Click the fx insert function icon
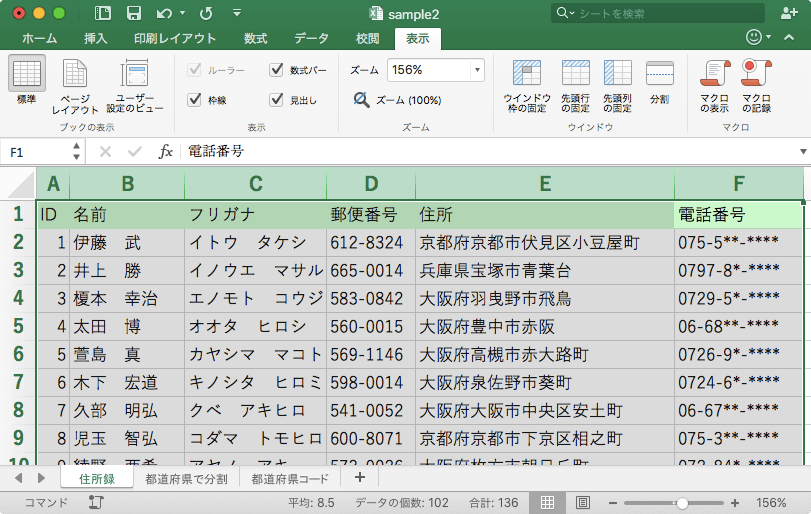Image resolution: width=811 pixels, height=514 pixels. click(x=166, y=152)
